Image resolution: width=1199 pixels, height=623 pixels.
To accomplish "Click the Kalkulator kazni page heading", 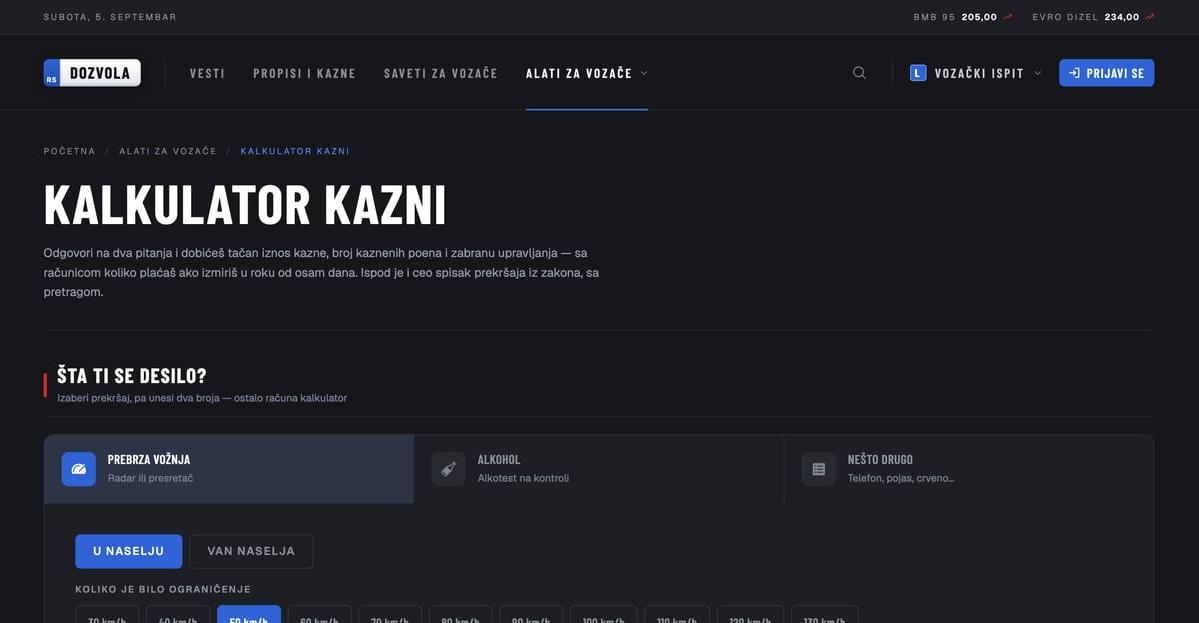I will click(x=245, y=205).
